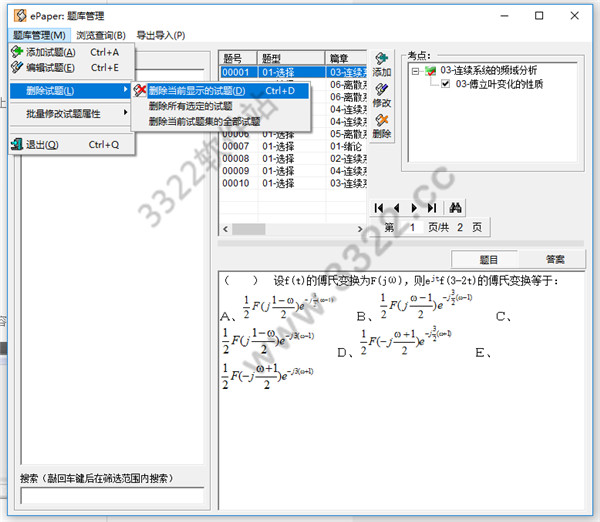The width and height of the screenshot is (600, 522).
Task: Choose 删除当前试题集的全部试题 submenu entry
Action: [221, 121]
